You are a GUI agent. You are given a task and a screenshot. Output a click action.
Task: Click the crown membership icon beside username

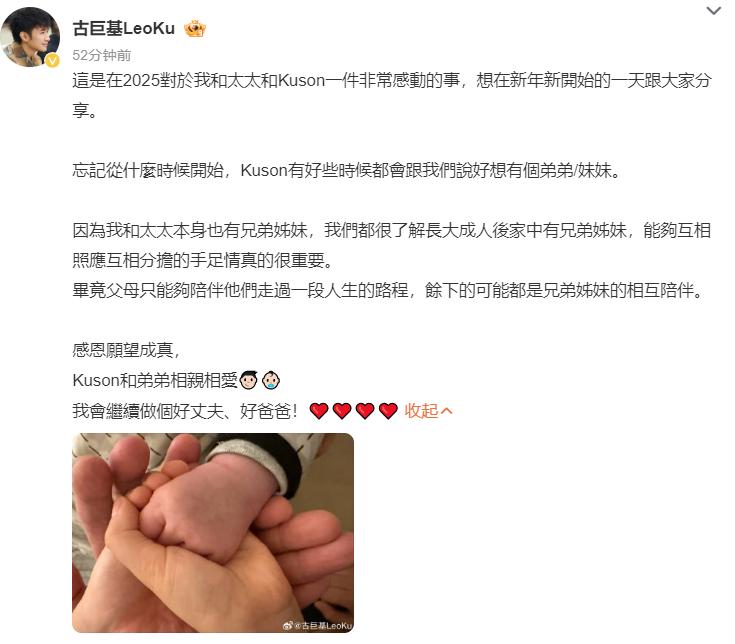(195, 29)
